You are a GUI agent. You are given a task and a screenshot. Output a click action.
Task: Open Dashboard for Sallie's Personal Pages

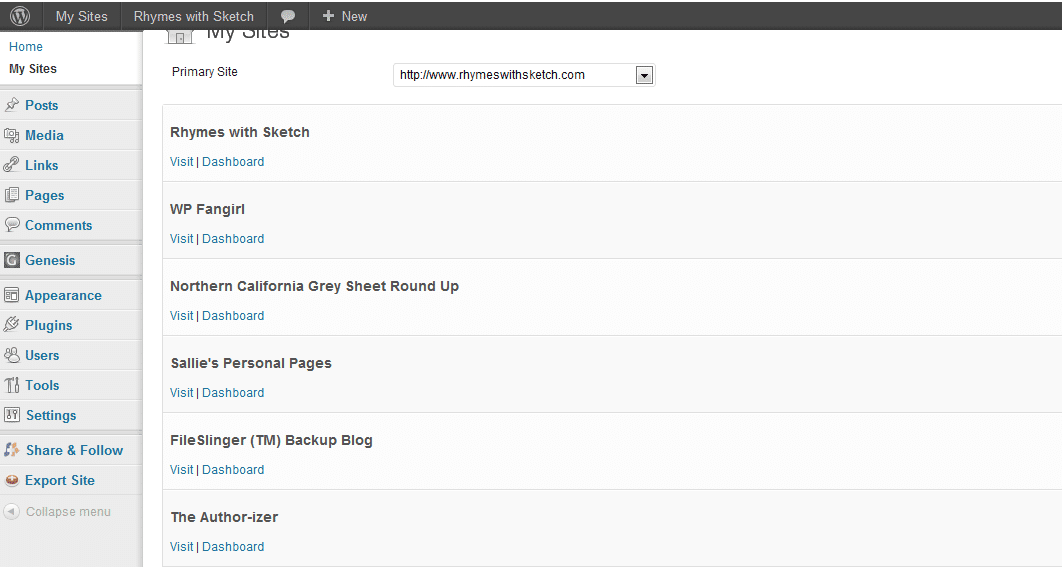tap(233, 392)
